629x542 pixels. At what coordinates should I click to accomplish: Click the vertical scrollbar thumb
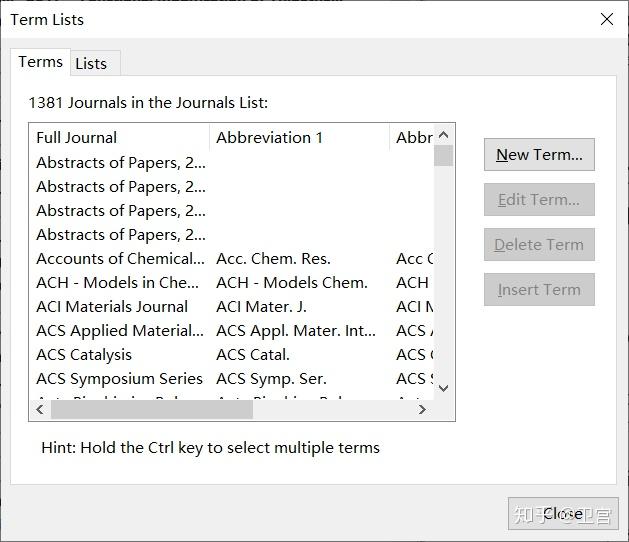pyautogui.click(x=444, y=156)
